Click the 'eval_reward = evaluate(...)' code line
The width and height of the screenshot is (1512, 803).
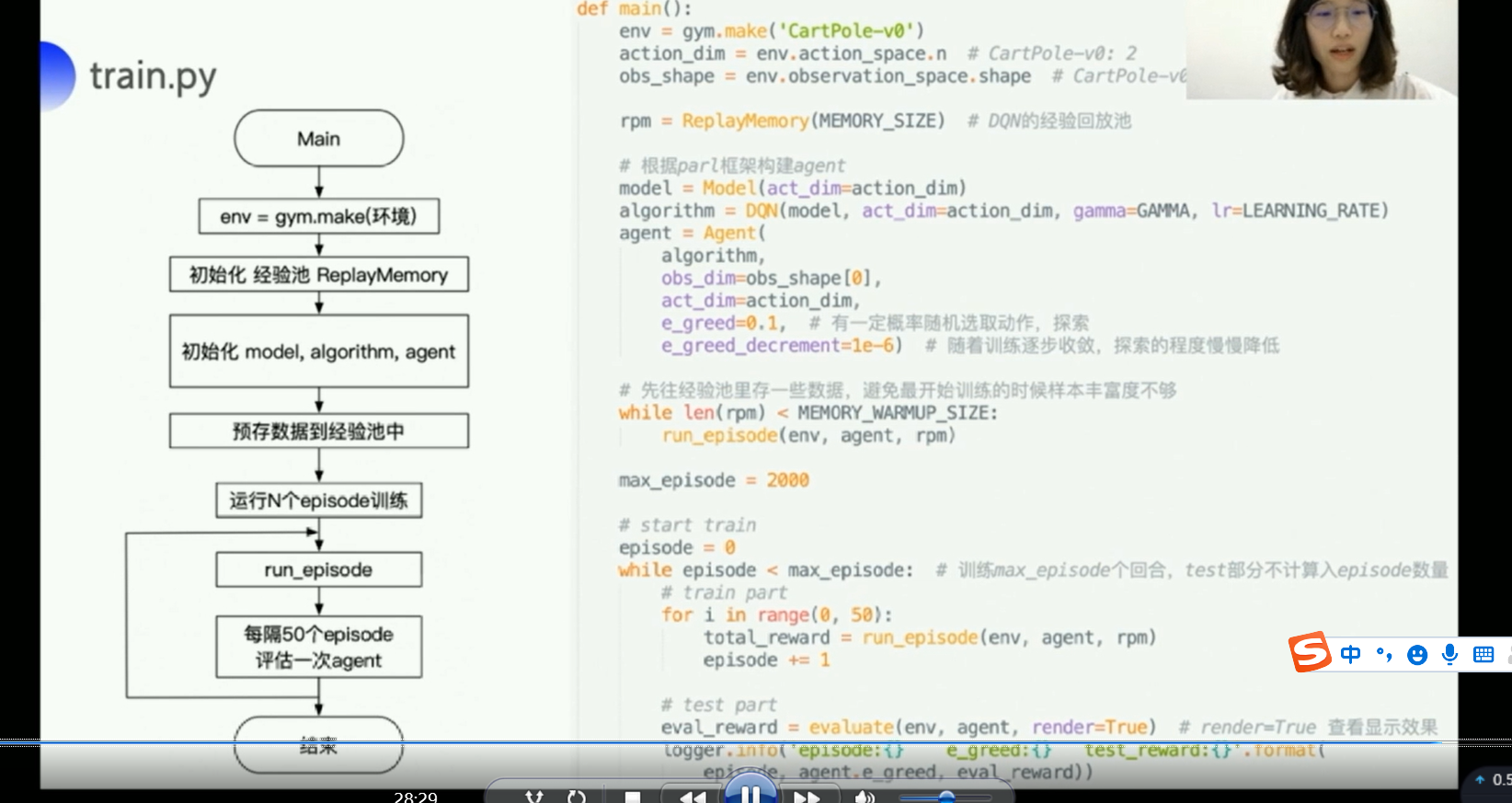909,728
